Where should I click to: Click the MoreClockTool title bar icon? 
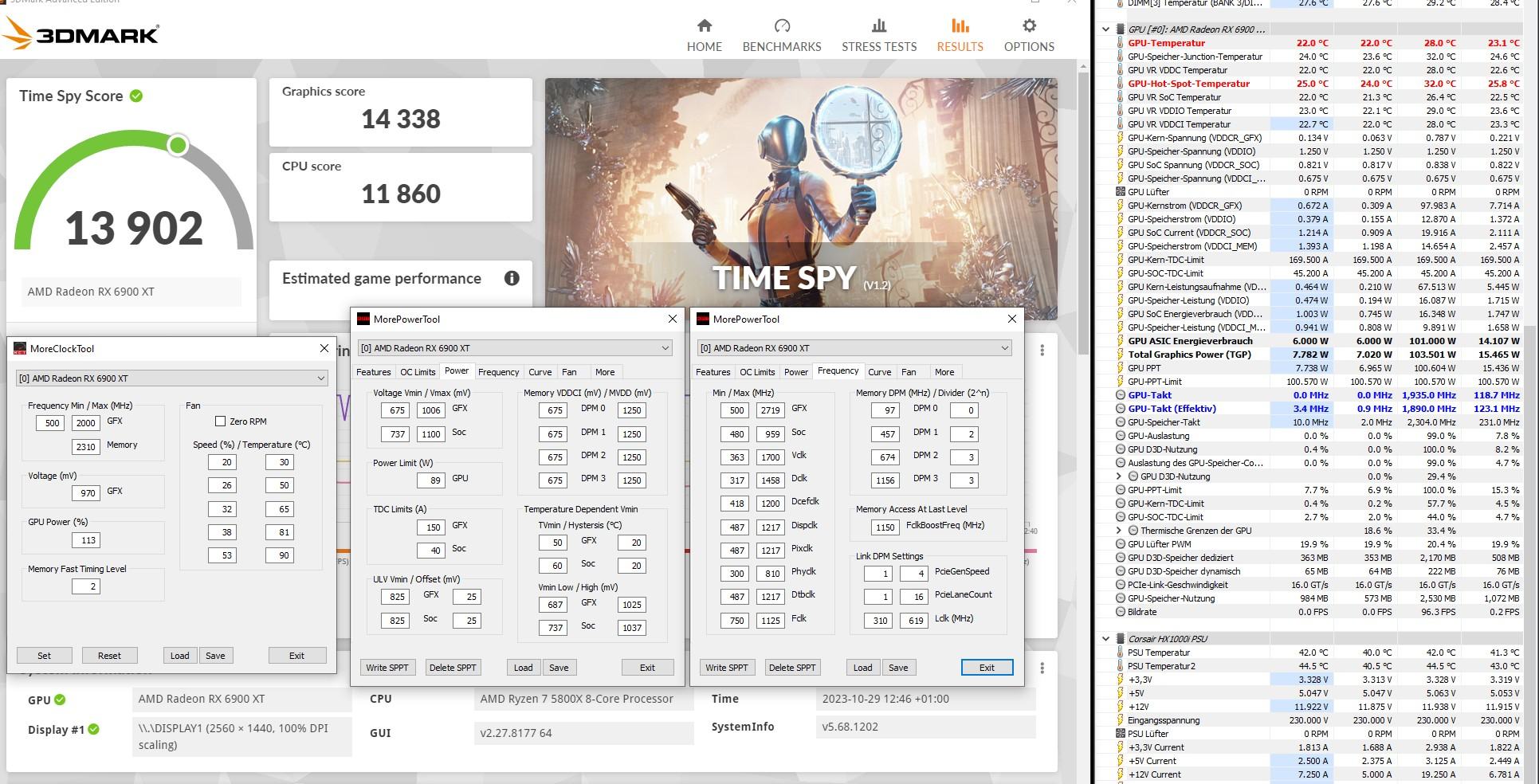[20, 348]
